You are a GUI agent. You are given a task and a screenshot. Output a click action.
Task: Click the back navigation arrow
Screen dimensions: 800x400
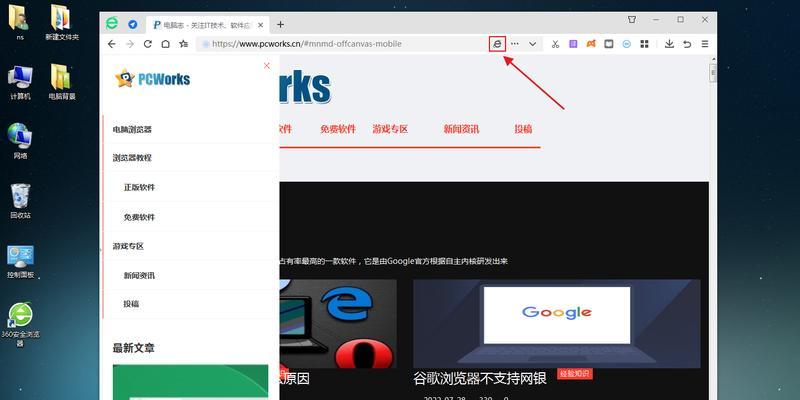[112, 44]
